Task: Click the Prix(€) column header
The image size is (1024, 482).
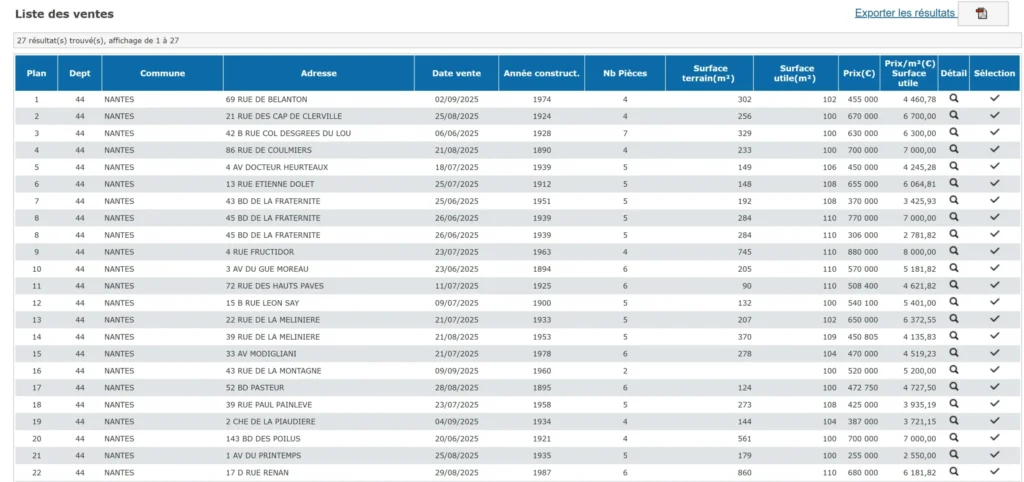Action: 859,73
